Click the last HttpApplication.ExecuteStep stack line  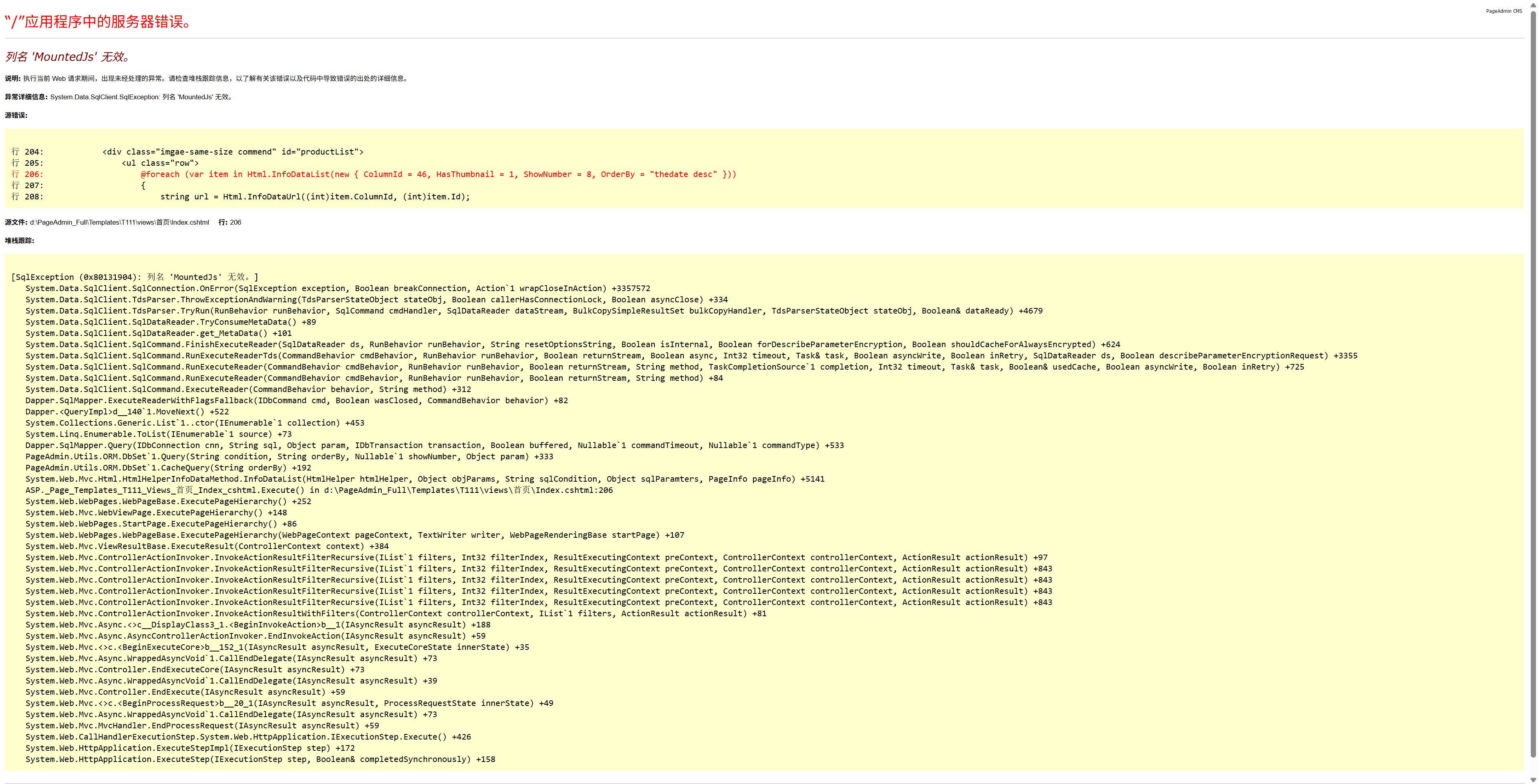pos(260,760)
